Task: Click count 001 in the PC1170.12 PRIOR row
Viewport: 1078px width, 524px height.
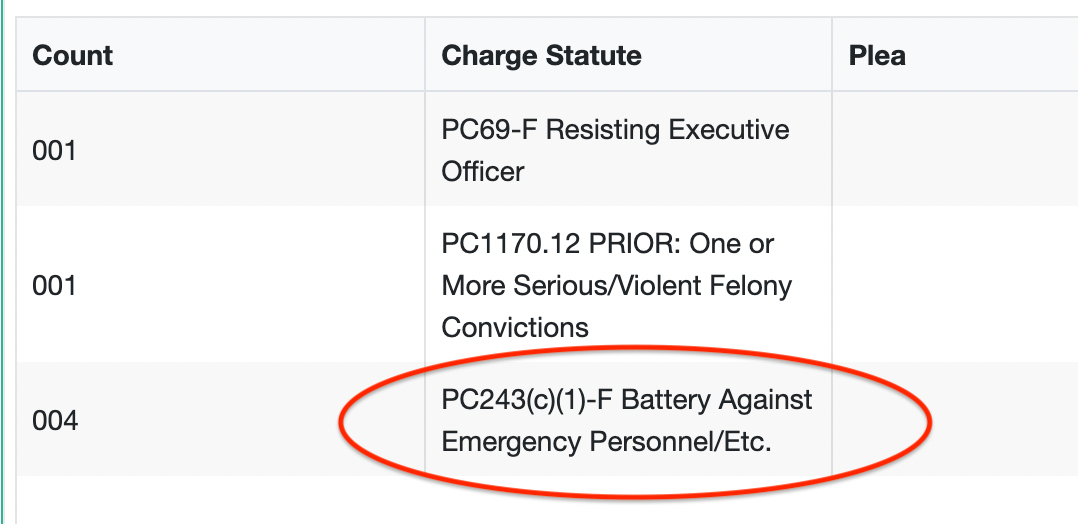Action: 55,286
